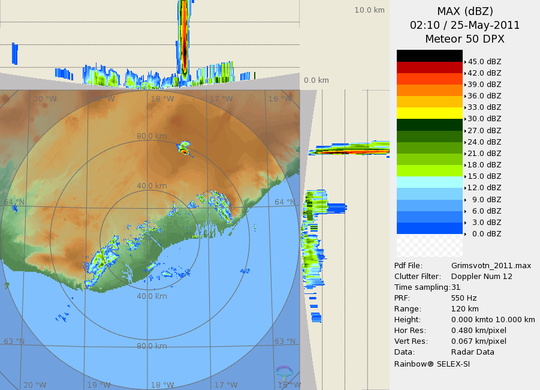This screenshot has width=540, height=390.
Task: Click the 40.0 km range ring label south
Action: pyautogui.click(x=152, y=296)
